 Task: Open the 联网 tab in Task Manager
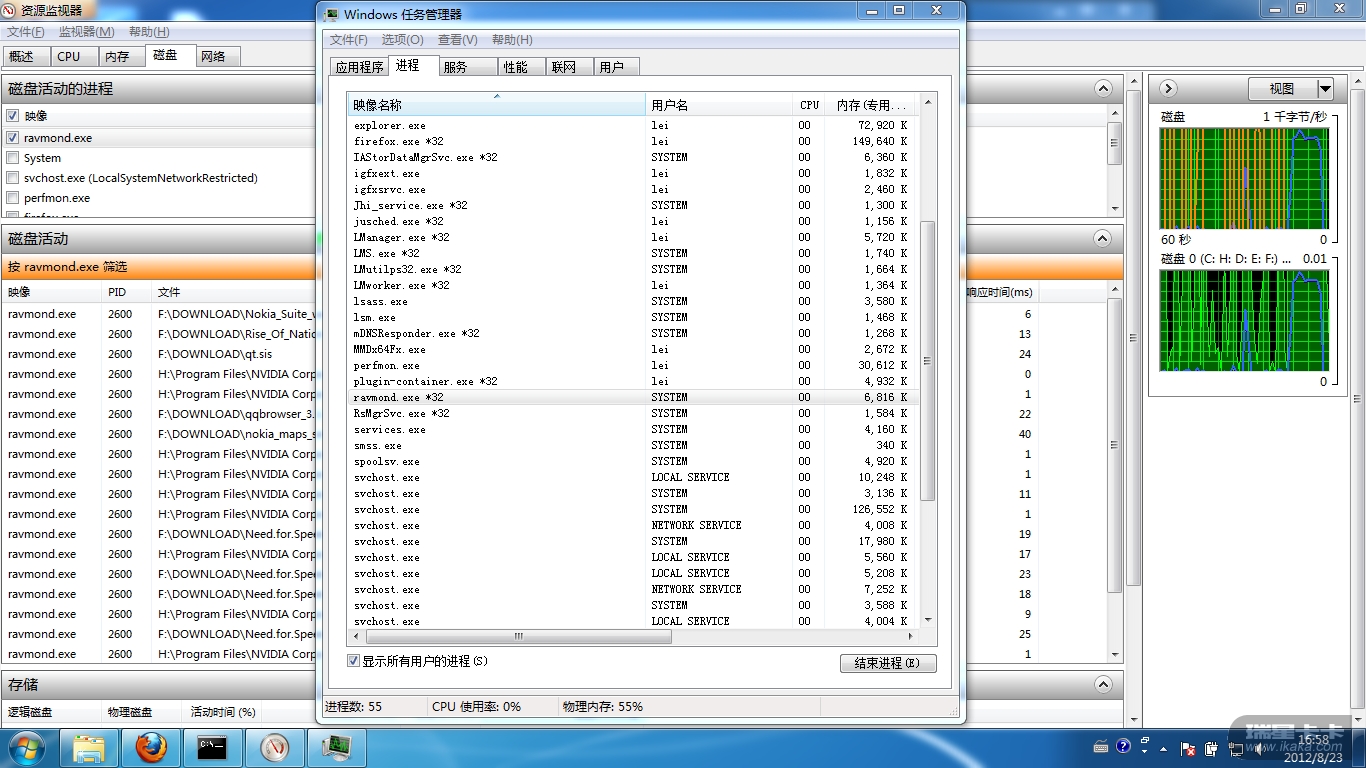click(x=570, y=67)
